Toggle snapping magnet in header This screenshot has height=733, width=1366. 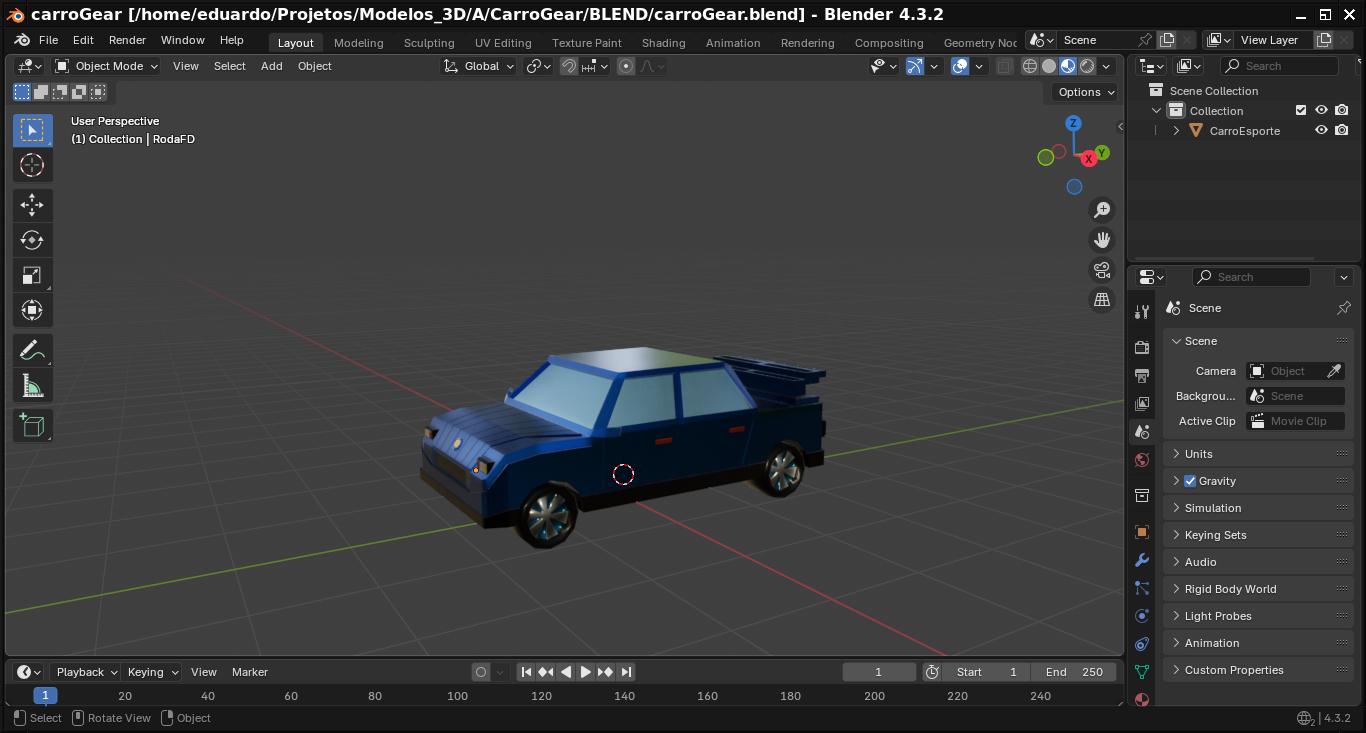568,66
